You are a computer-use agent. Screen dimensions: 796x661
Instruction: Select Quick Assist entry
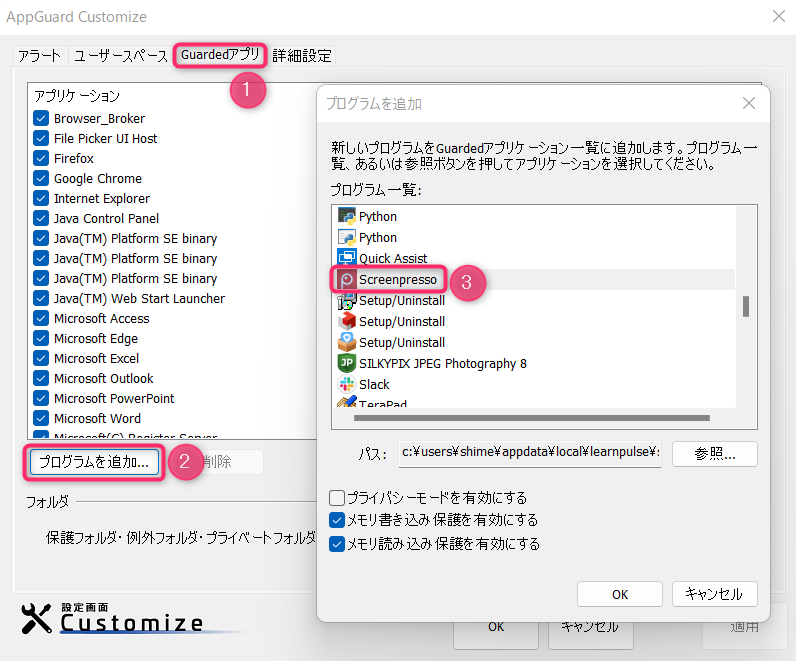coord(393,258)
